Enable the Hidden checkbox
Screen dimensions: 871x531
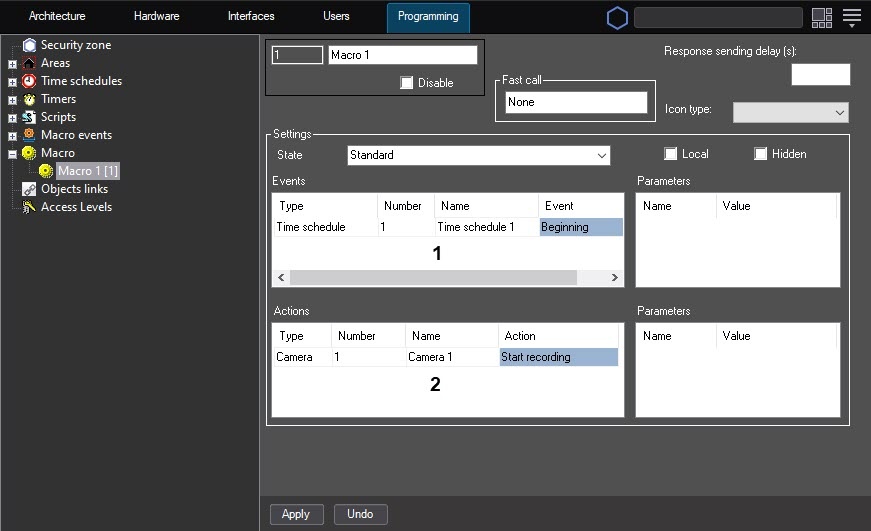coord(760,154)
